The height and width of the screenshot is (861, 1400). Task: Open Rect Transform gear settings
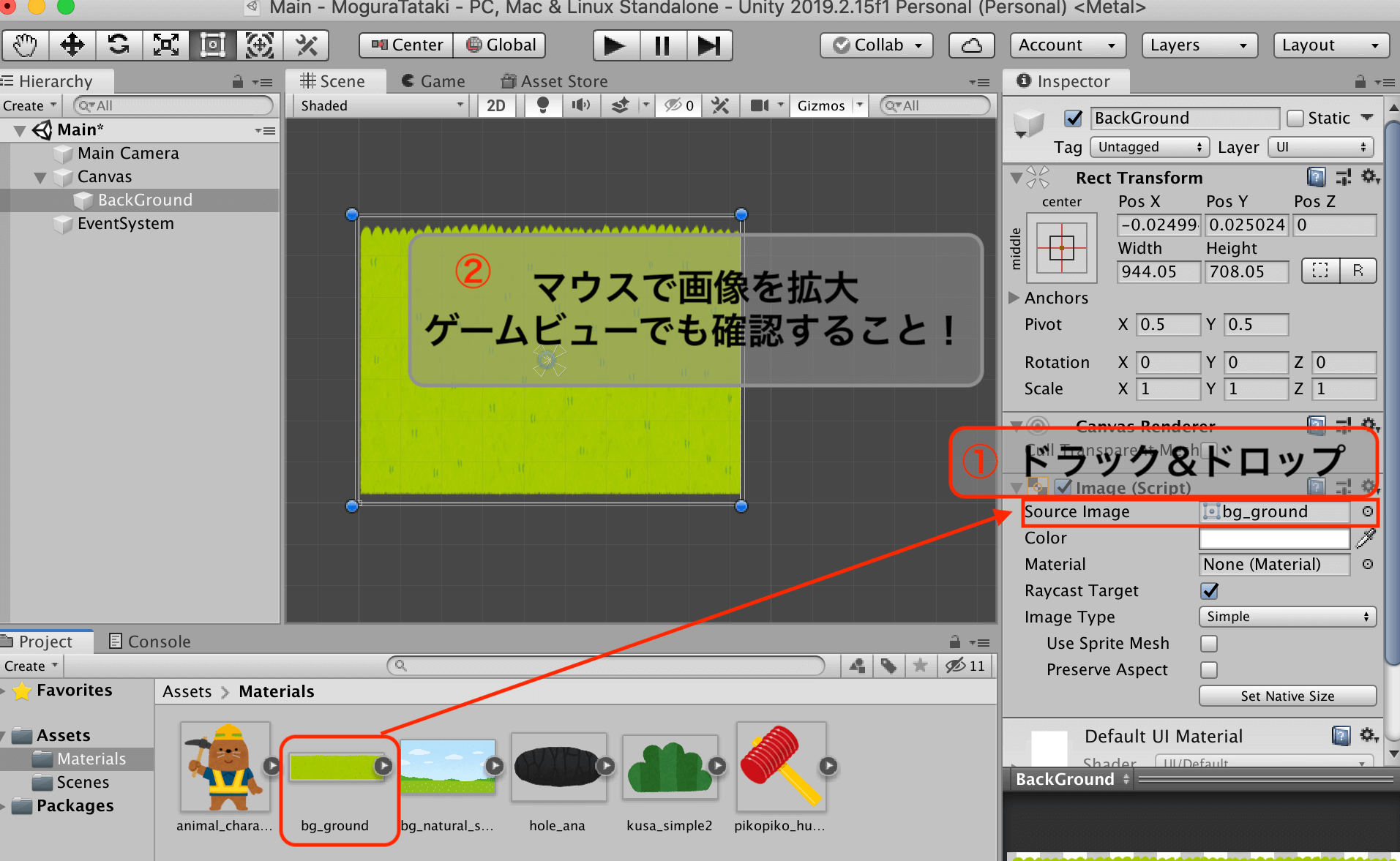point(1370,177)
